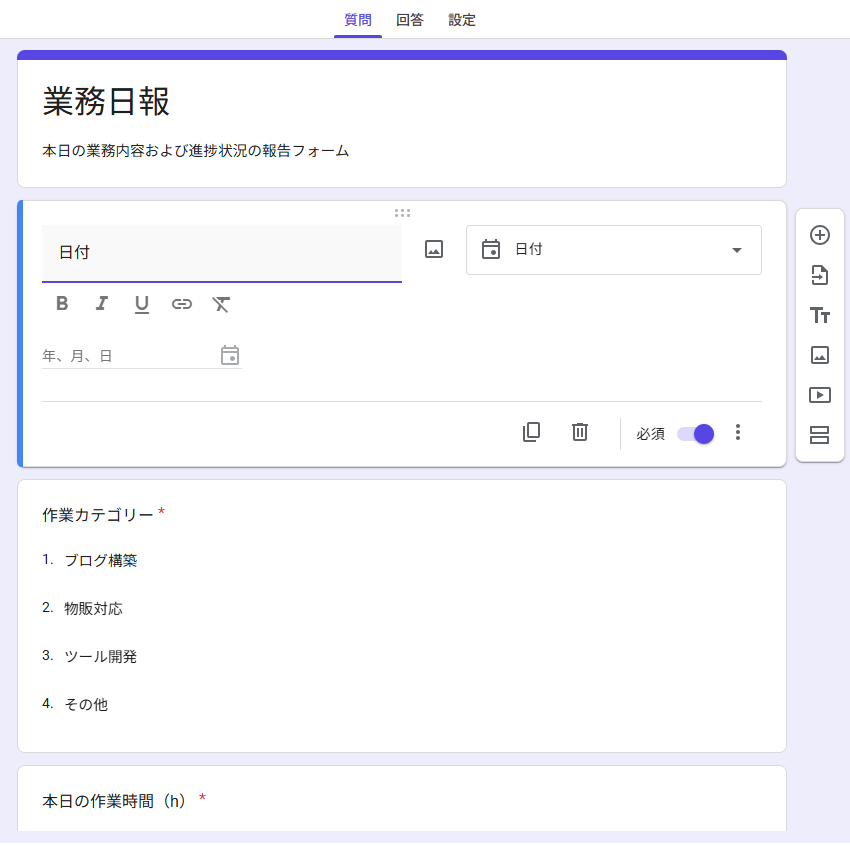This screenshot has height=846, width=850.
Task: Select the 作業カテゴリー question title
Action: pos(98,515)
